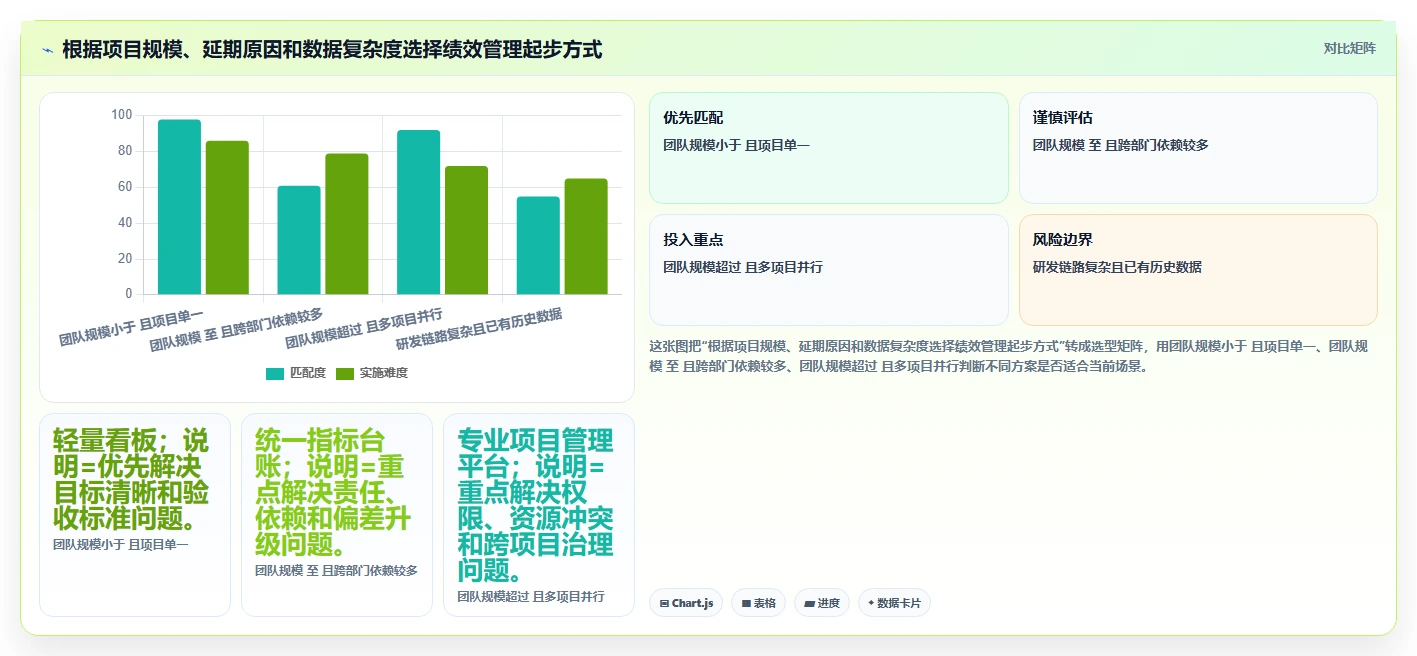
Task: Click x-axis label 团队规模超过 且多项目并行
Action: pos(364,329)
